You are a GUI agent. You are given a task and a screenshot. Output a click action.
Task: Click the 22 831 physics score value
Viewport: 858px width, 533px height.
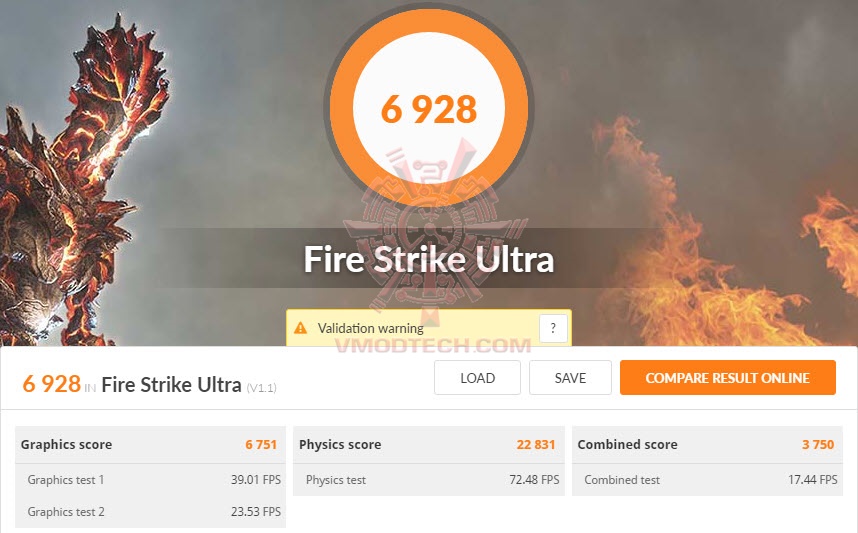click(536, 444)
